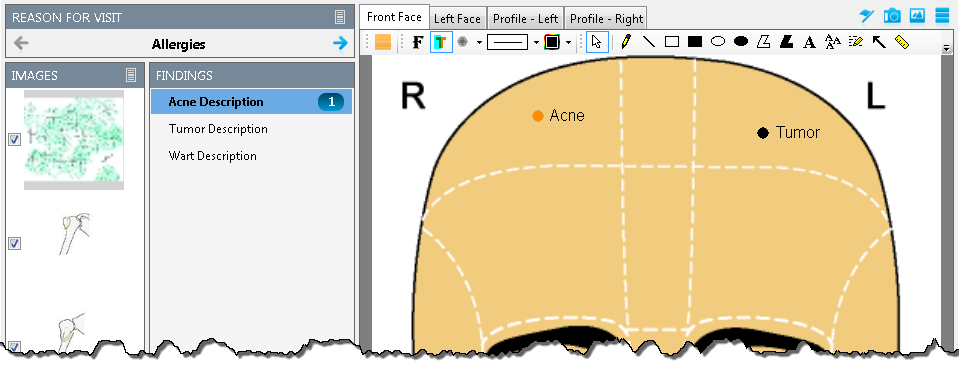Screen dimensions: 959x382
Task: Expand the color picker dropdown arrow
Action: pyautogui.click(x=568, y=42)
